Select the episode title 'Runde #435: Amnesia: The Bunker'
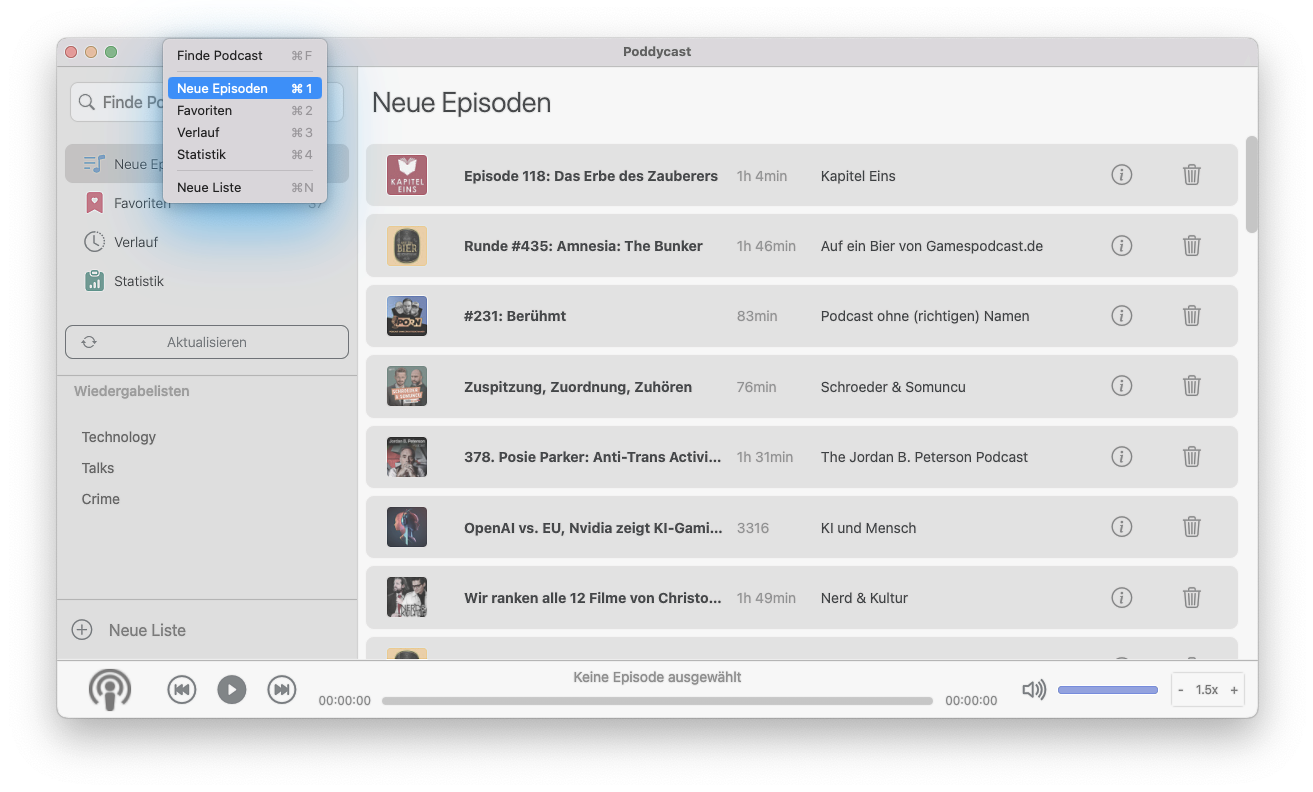This screenshot has width=1313, height=792. (583, 246)
